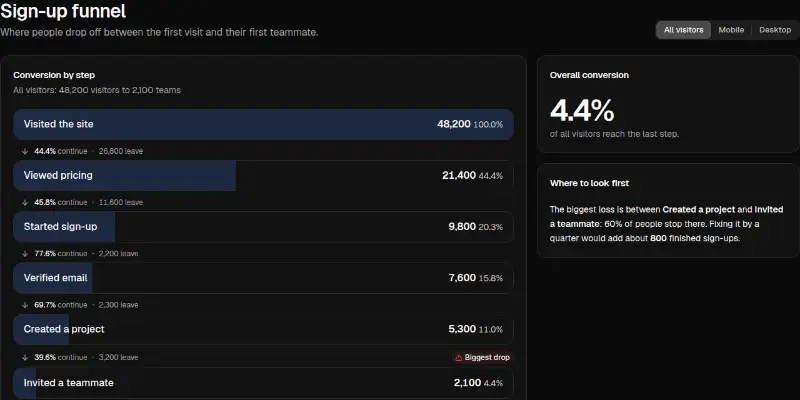The height and width of the screenshot is (400, 800).
Task: Click the 2,100 teammate invite count
Action: [467, 383]
